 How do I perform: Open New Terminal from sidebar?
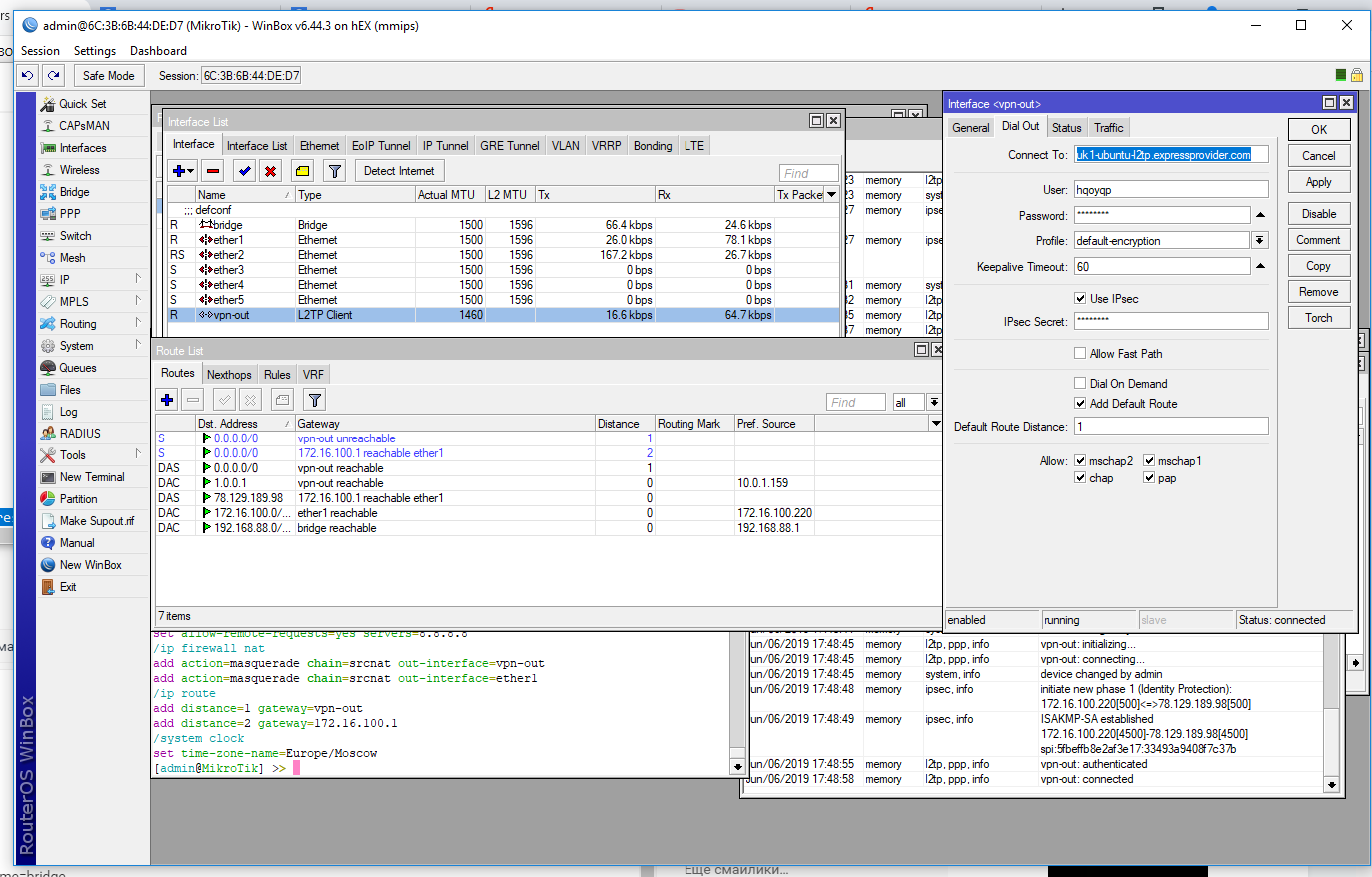pos(92,477)
